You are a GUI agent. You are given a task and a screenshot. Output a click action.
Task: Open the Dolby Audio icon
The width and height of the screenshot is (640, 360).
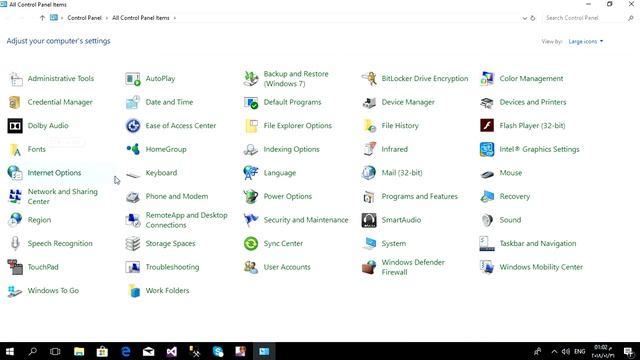pos(15,126)
